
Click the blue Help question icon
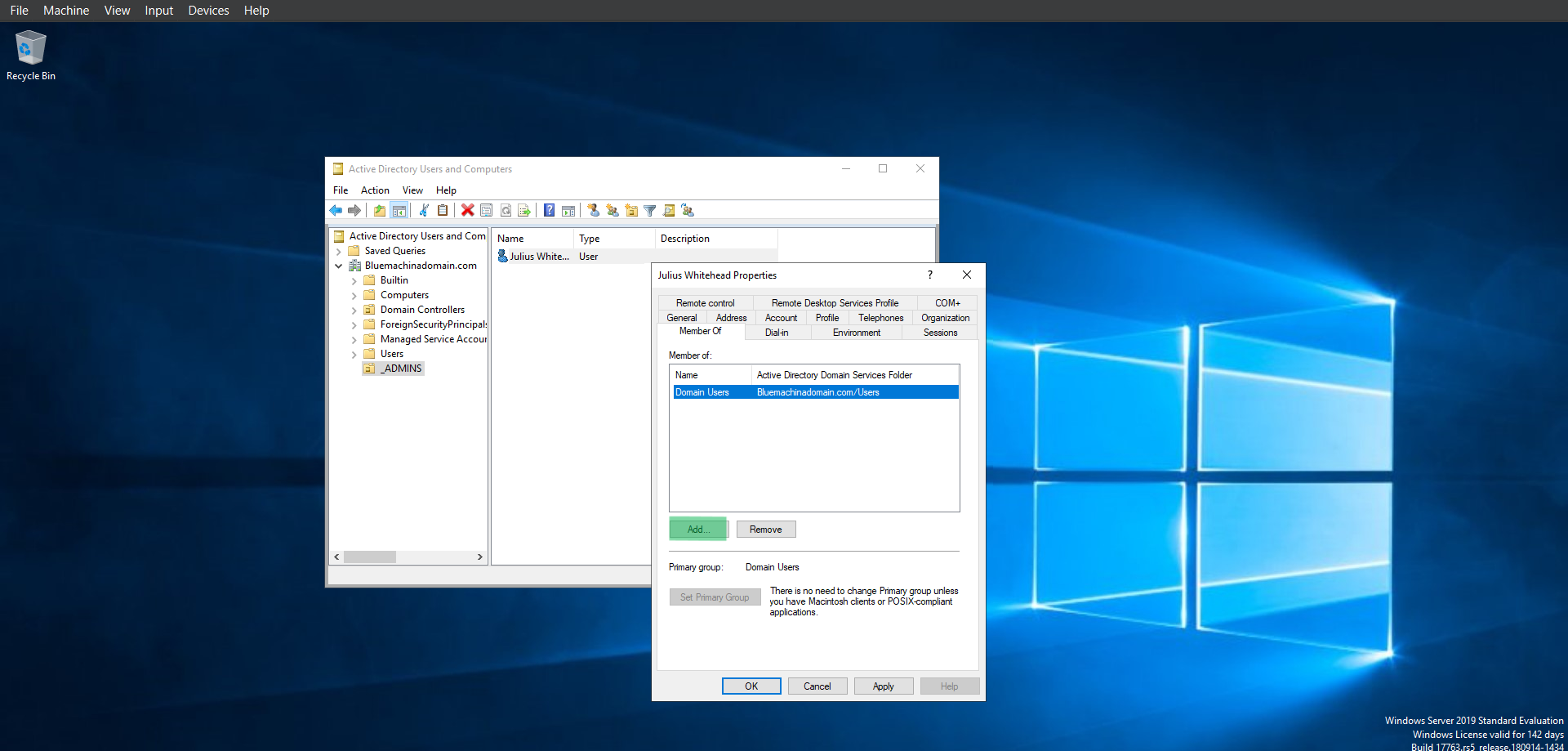pyautogui.click(x=550, y=210)
